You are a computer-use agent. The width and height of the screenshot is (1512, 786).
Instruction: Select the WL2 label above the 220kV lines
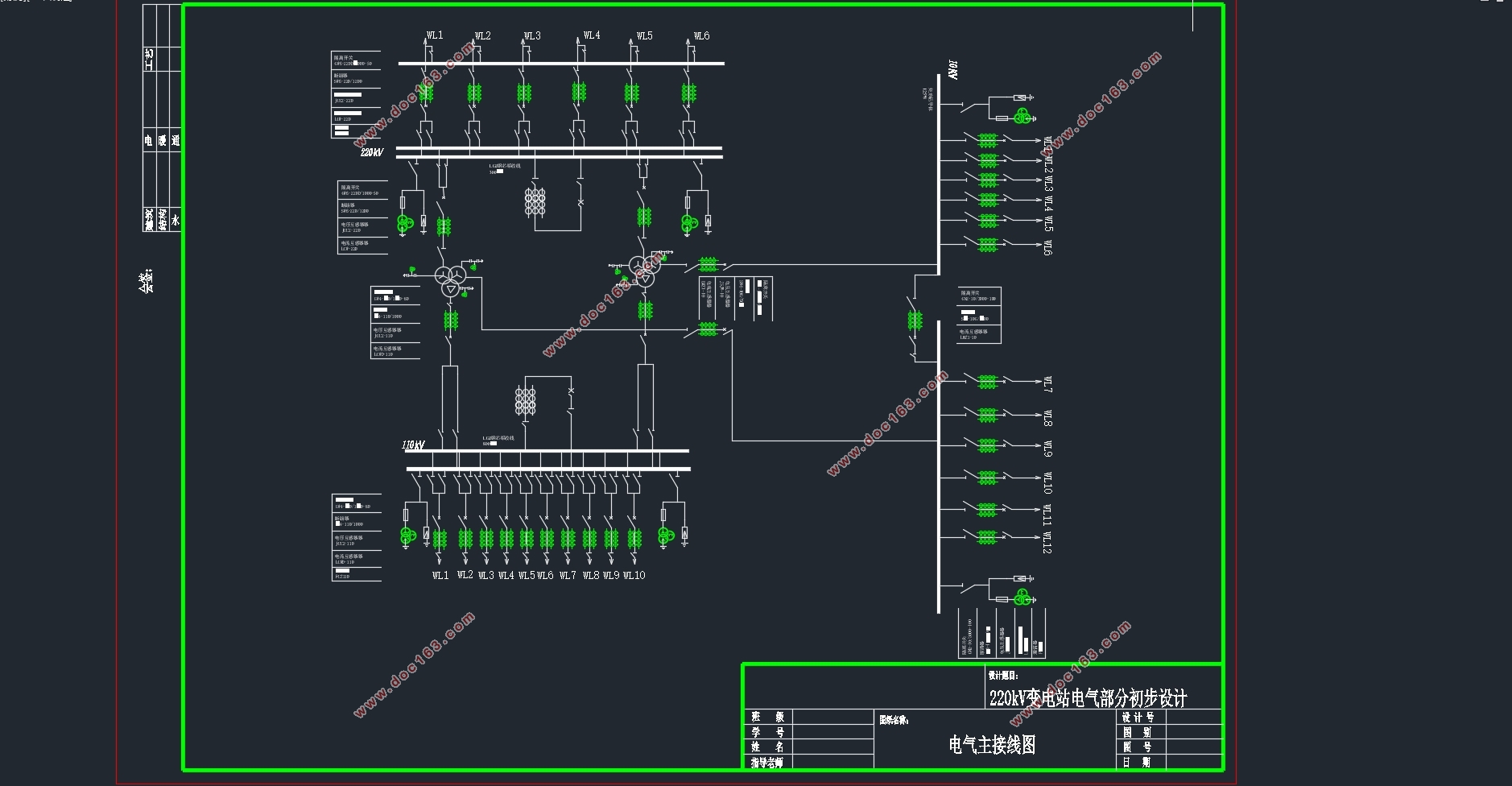[x=482, y=35]
